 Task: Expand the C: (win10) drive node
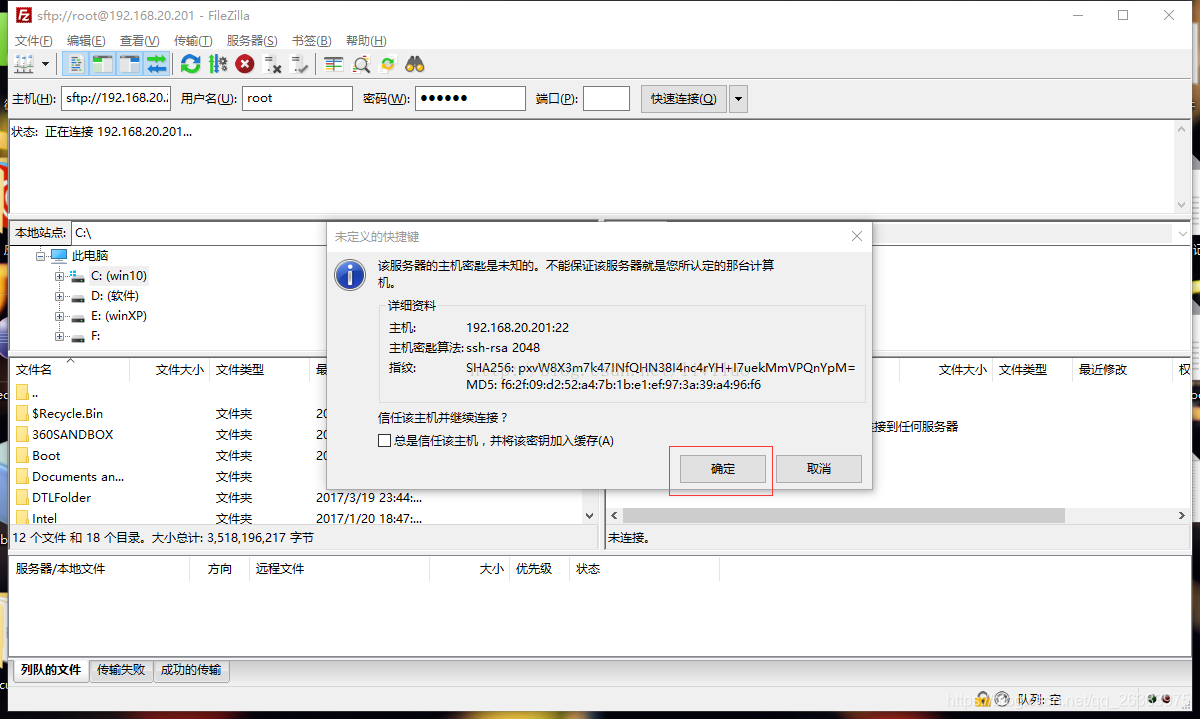pyautogui.click(x=60, y=276)
